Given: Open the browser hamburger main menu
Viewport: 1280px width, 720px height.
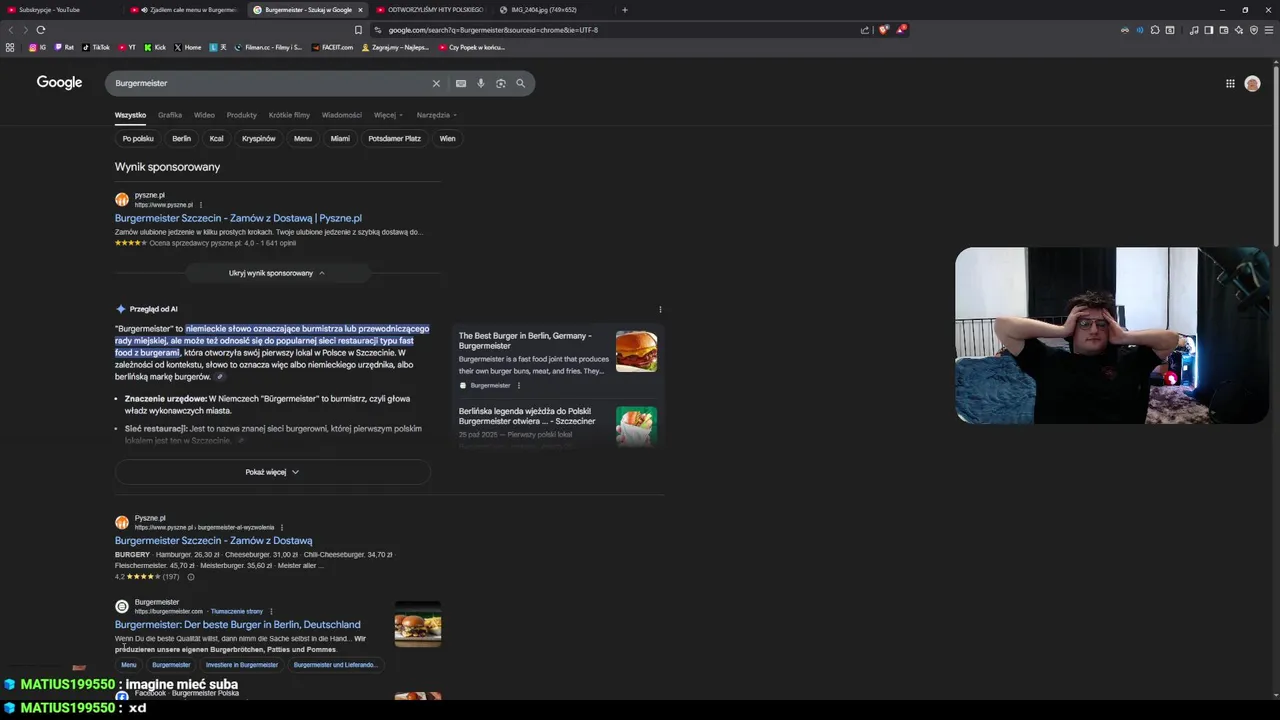Looking at the screenshot, I should click(x=1269, y=30).
